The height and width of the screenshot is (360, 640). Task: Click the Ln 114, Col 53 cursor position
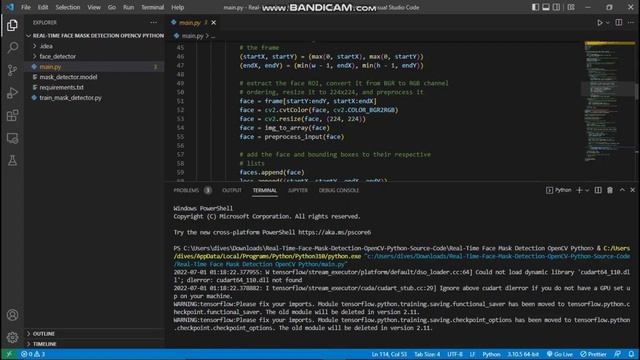(389, 354)
